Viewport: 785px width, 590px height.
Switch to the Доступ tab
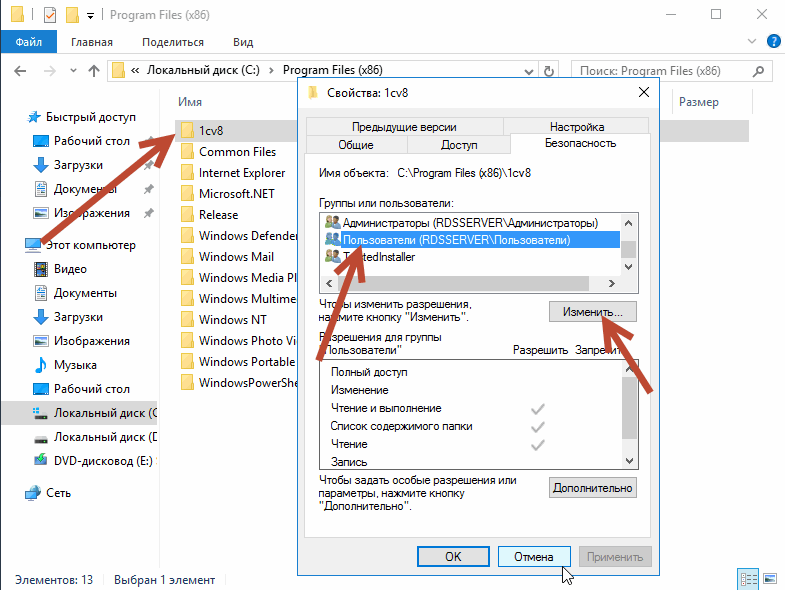[x=459, y=145]
